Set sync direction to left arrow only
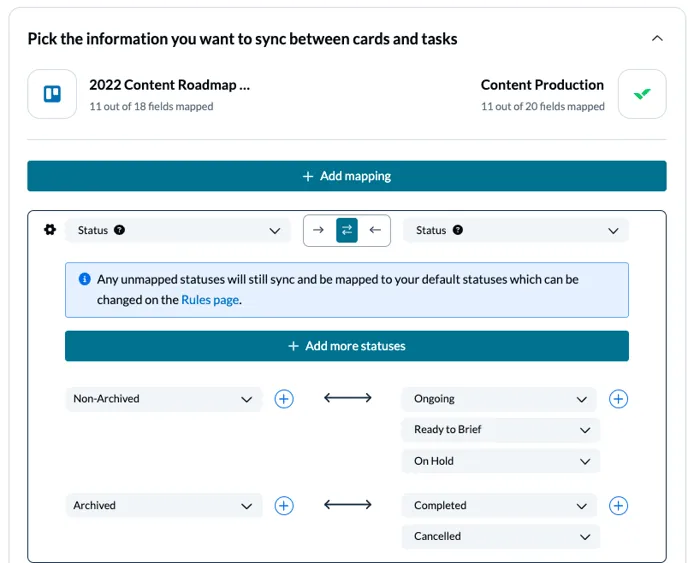 pyautogui.click(x=375, y=230)
